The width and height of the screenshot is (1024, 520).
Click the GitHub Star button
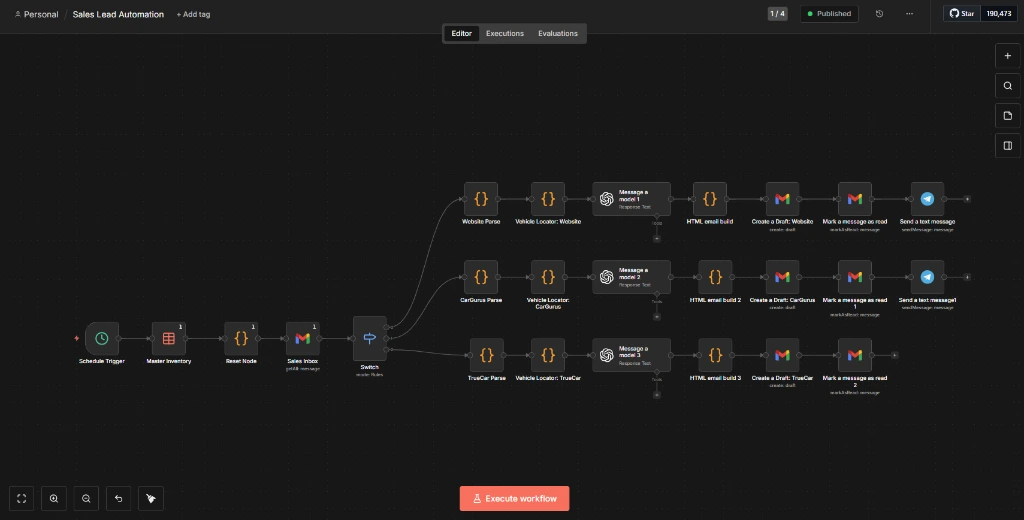tap(962, 14)
